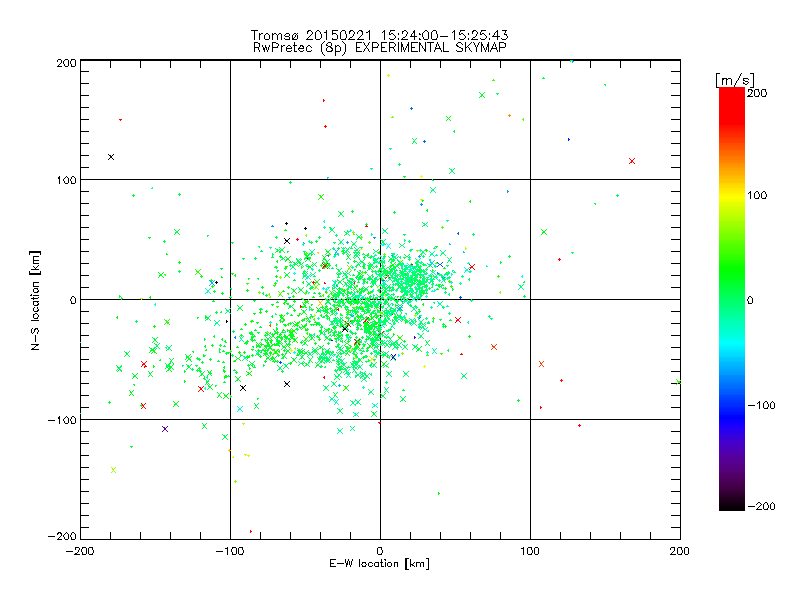Click E-W axis tick label "-100"
800x600 pixels.
coord(230,551)
